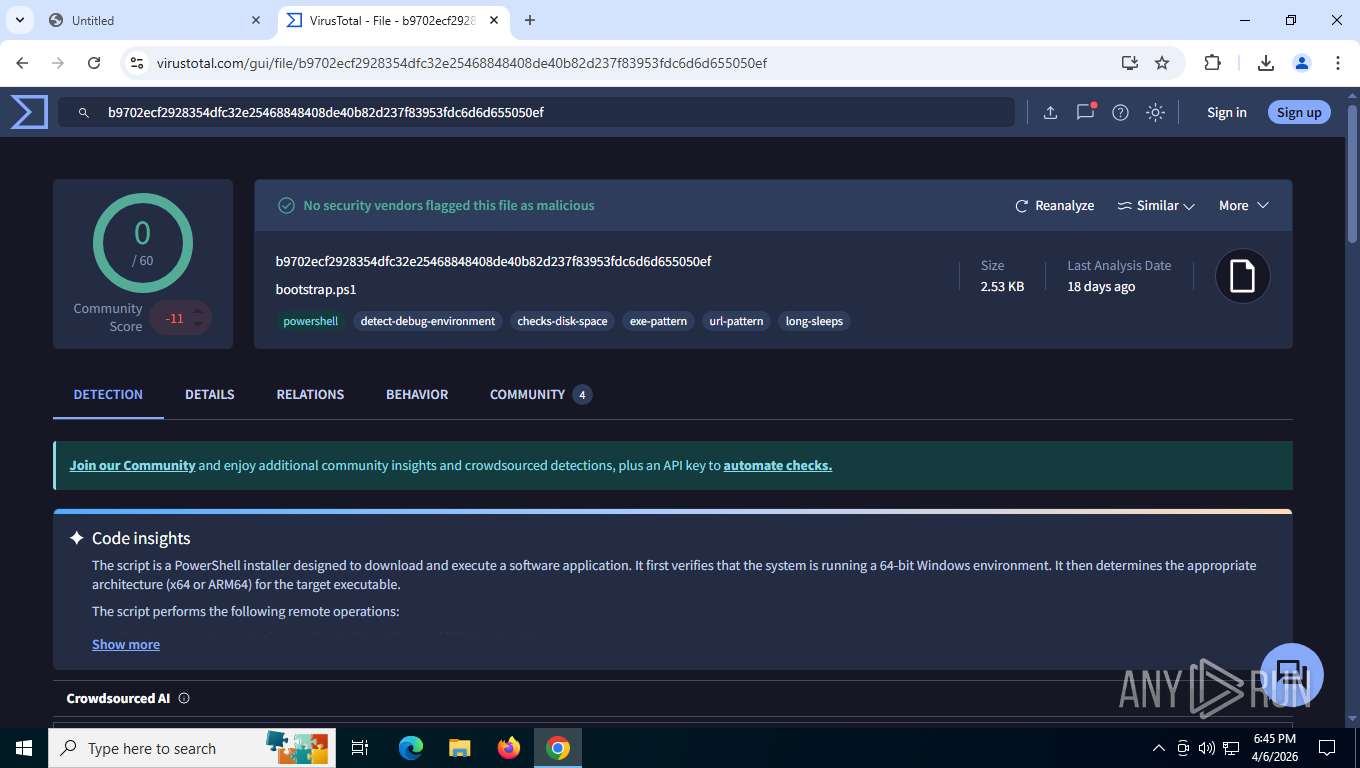1360x768 pixels.
Task: Click the file hash text in header
Action: coord(493,261)
